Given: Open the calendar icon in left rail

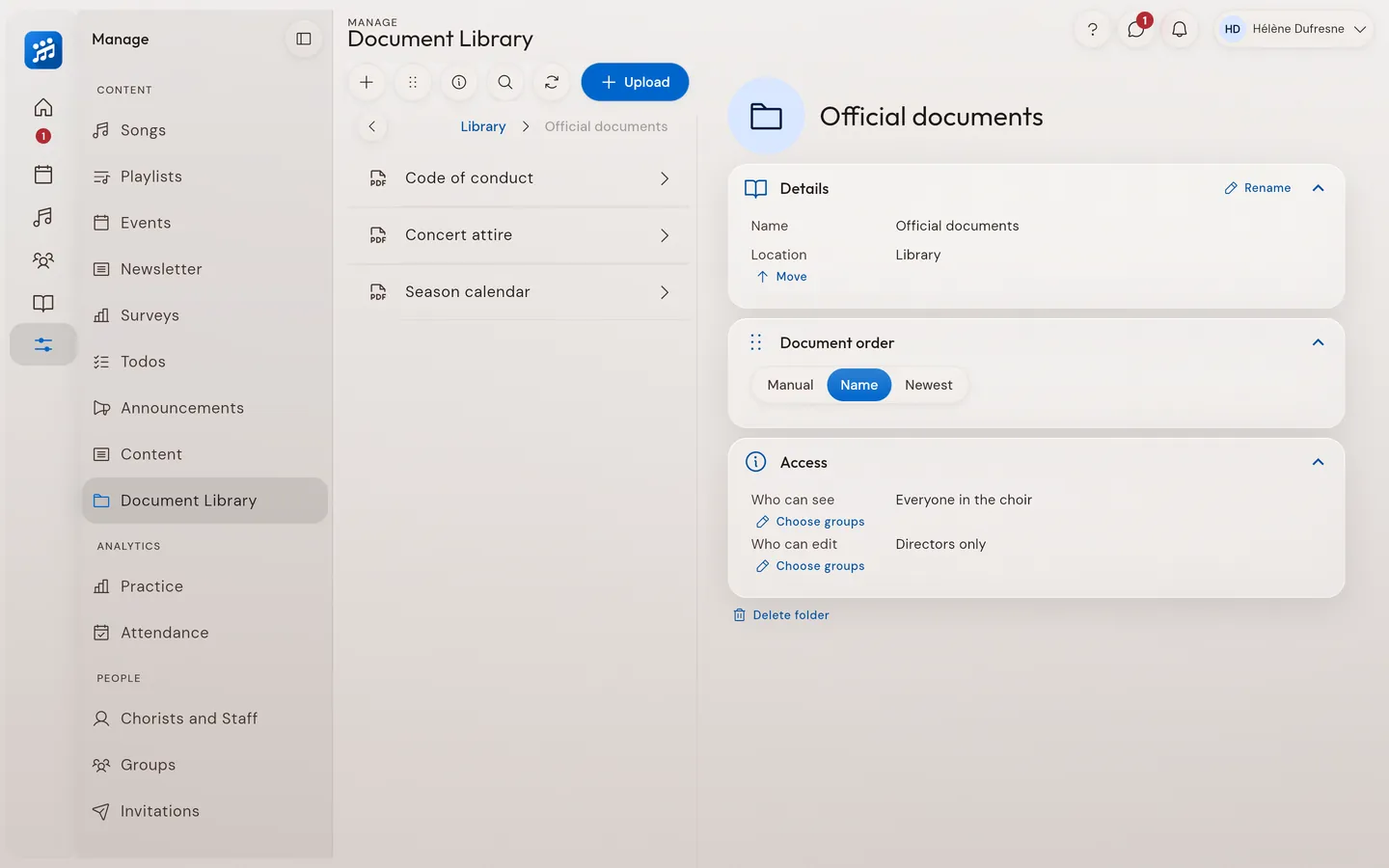Looking at the screenshot, I should point(43,175).
